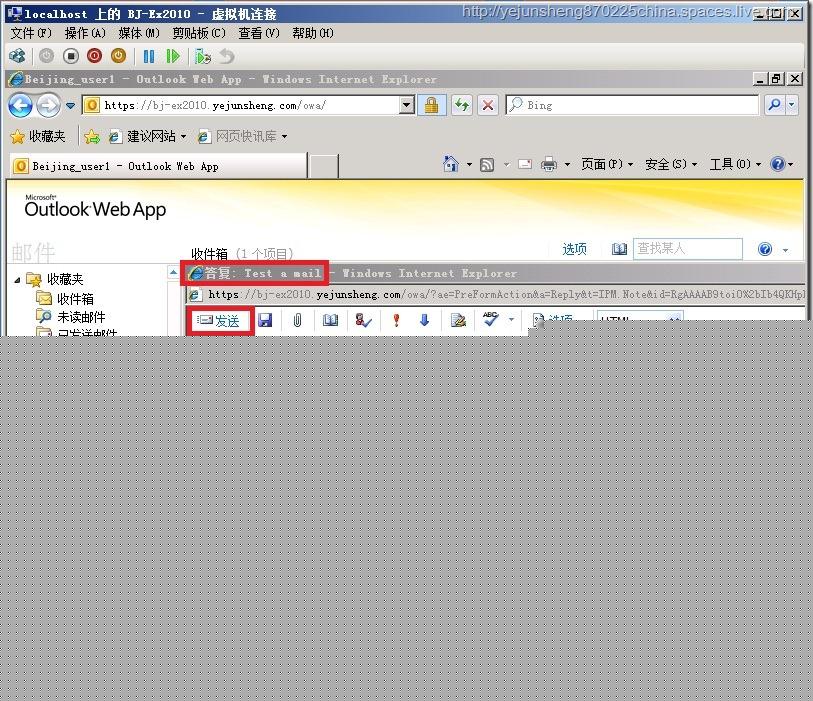Click the RSS feeds icon
This screenshot has width=813, height=701.
coord(487,165)
